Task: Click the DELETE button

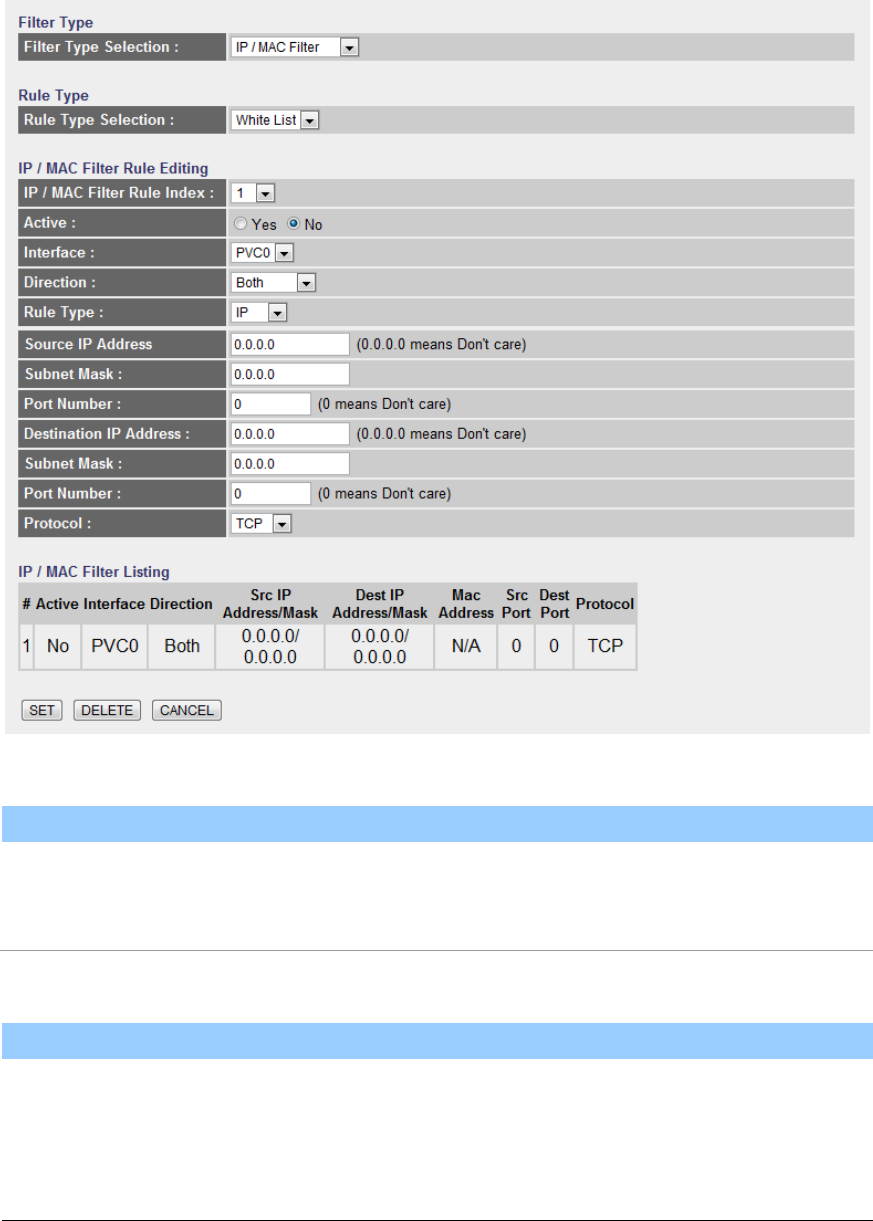Action: click(107, 710)
